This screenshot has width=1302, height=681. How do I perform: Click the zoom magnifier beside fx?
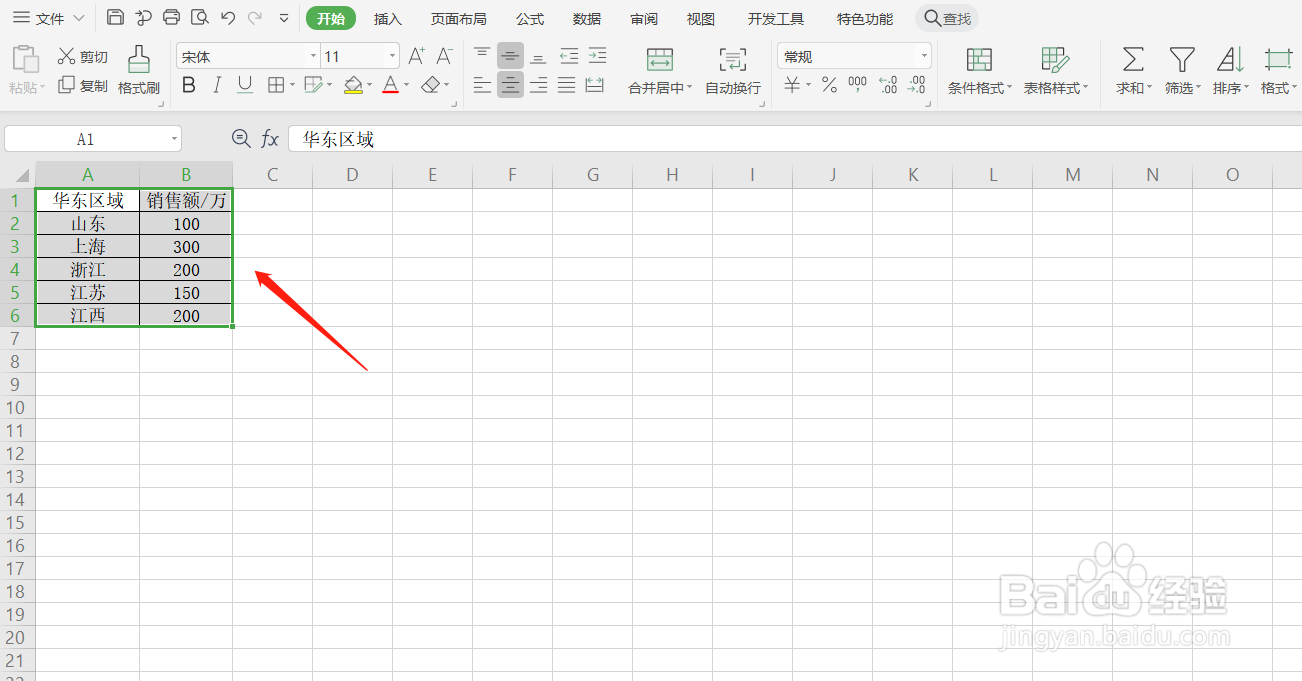coord(241,139)
